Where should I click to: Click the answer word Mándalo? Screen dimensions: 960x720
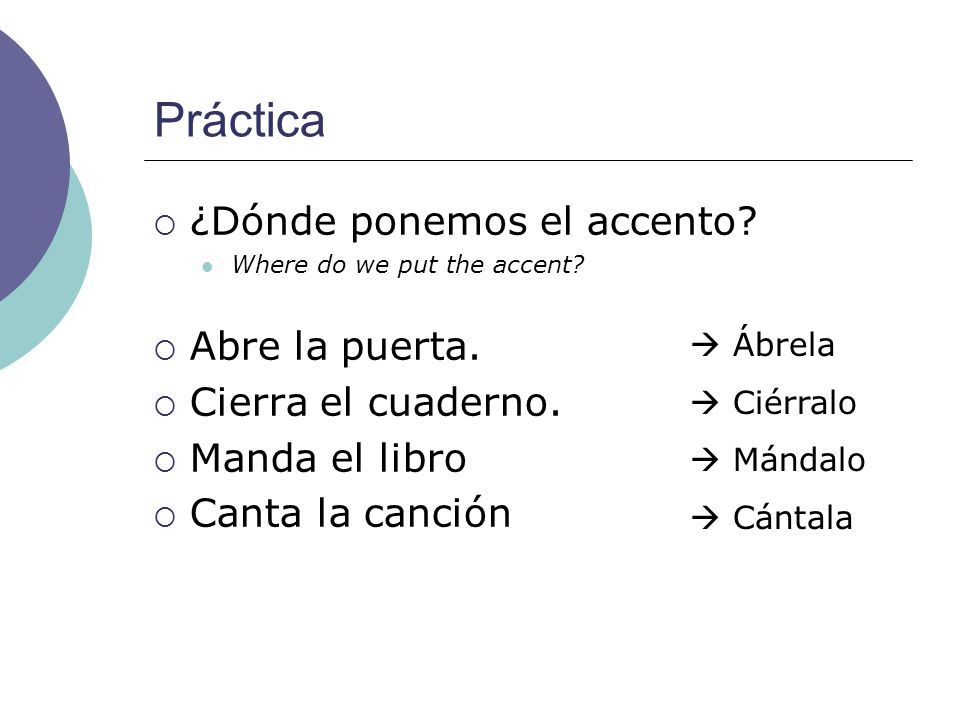(799, 459)
